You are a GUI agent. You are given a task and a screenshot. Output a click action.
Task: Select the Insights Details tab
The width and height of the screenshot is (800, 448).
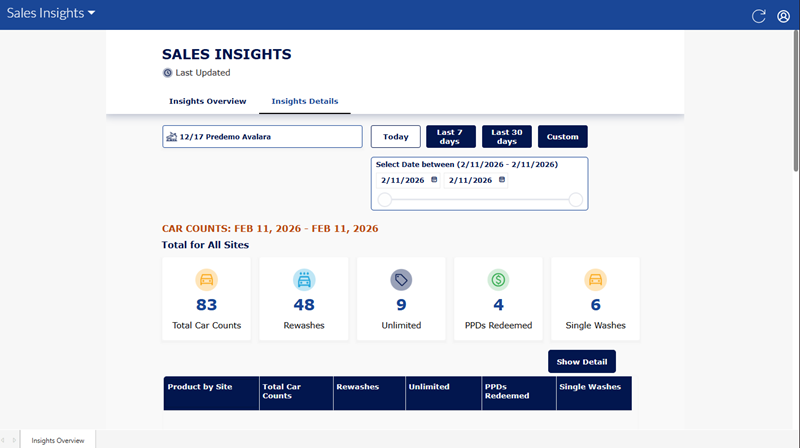[304, 101]
